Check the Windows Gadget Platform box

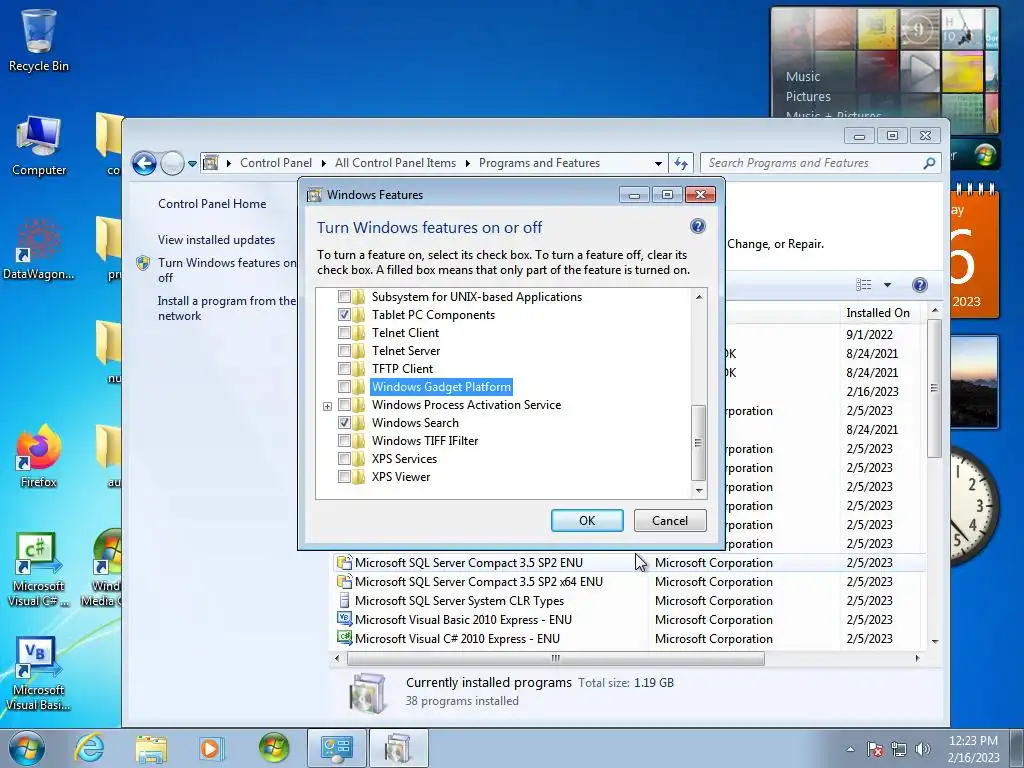tap(344, 387)
